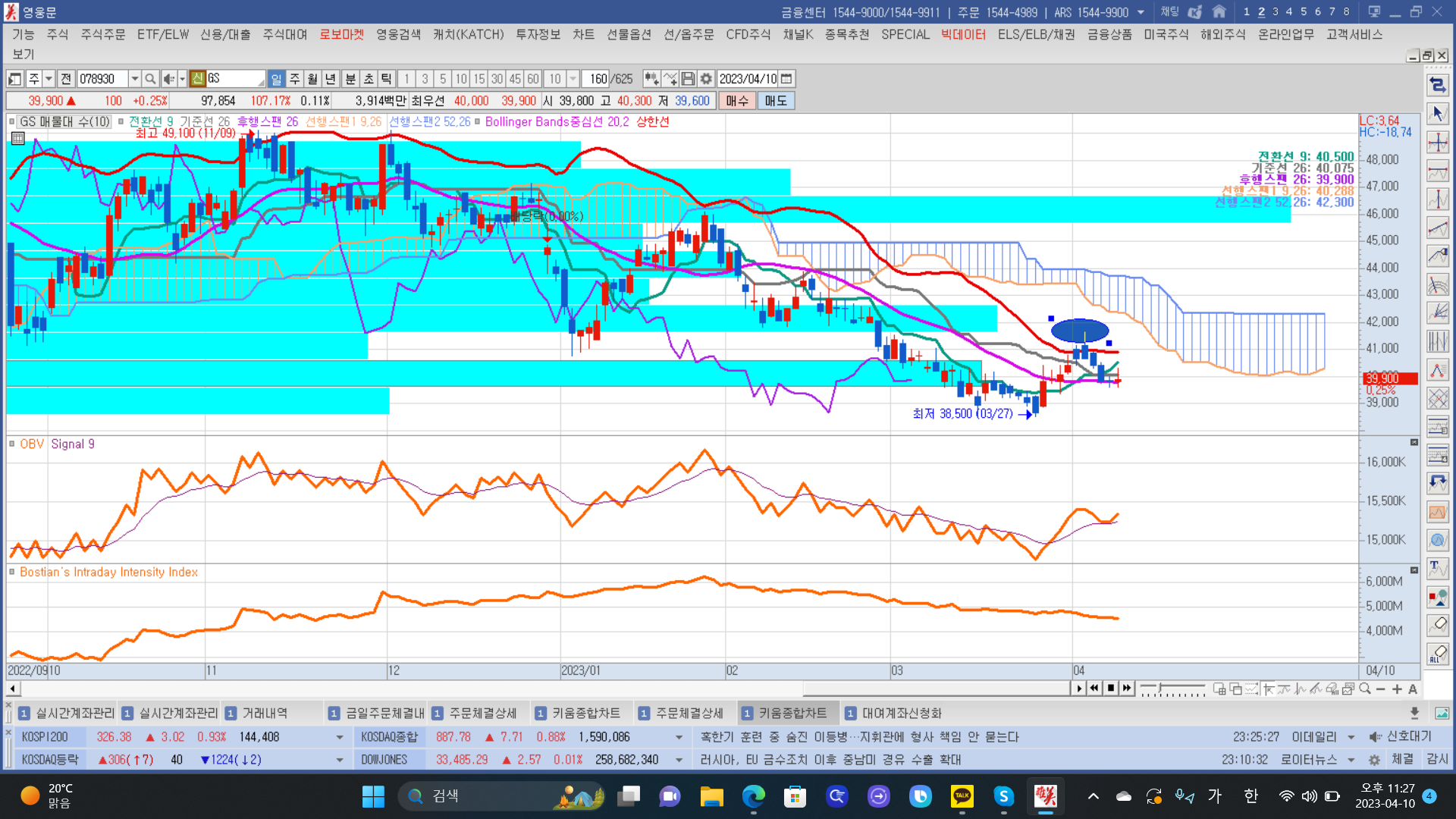The width and height of the screenshot is (1456, 819).
Task: Click the red 매수 buy button
Action: (736, 101)
